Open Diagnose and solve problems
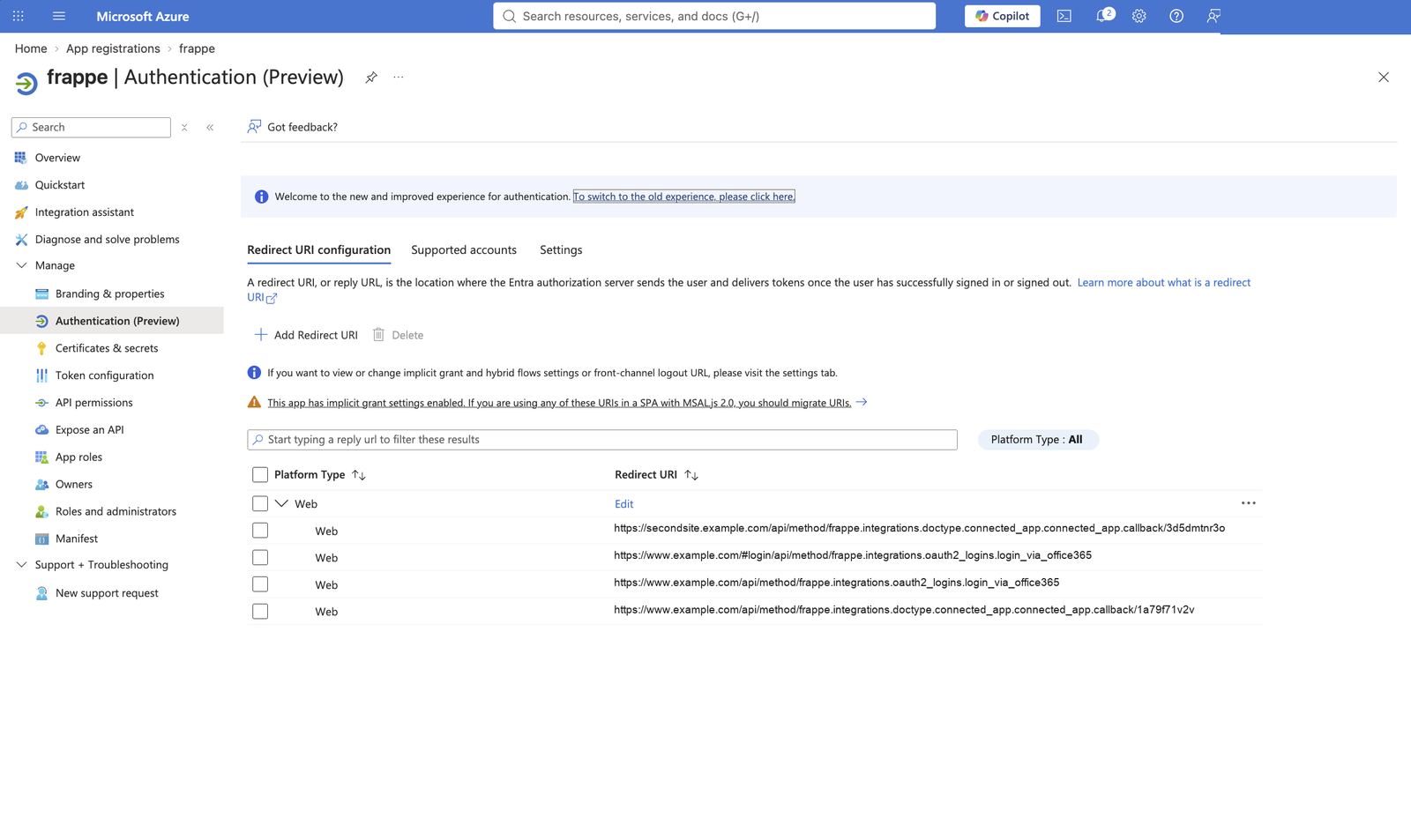1411x840 pixels. coord(107,240)
